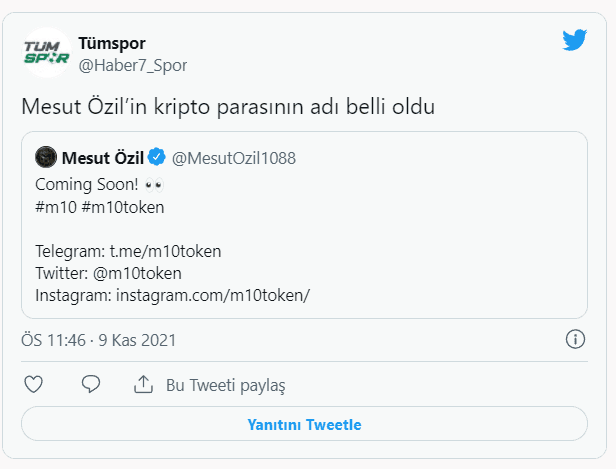Open the t.me/m10token Telegram link
The image size is (616, 469).
[x=165, y=252]
